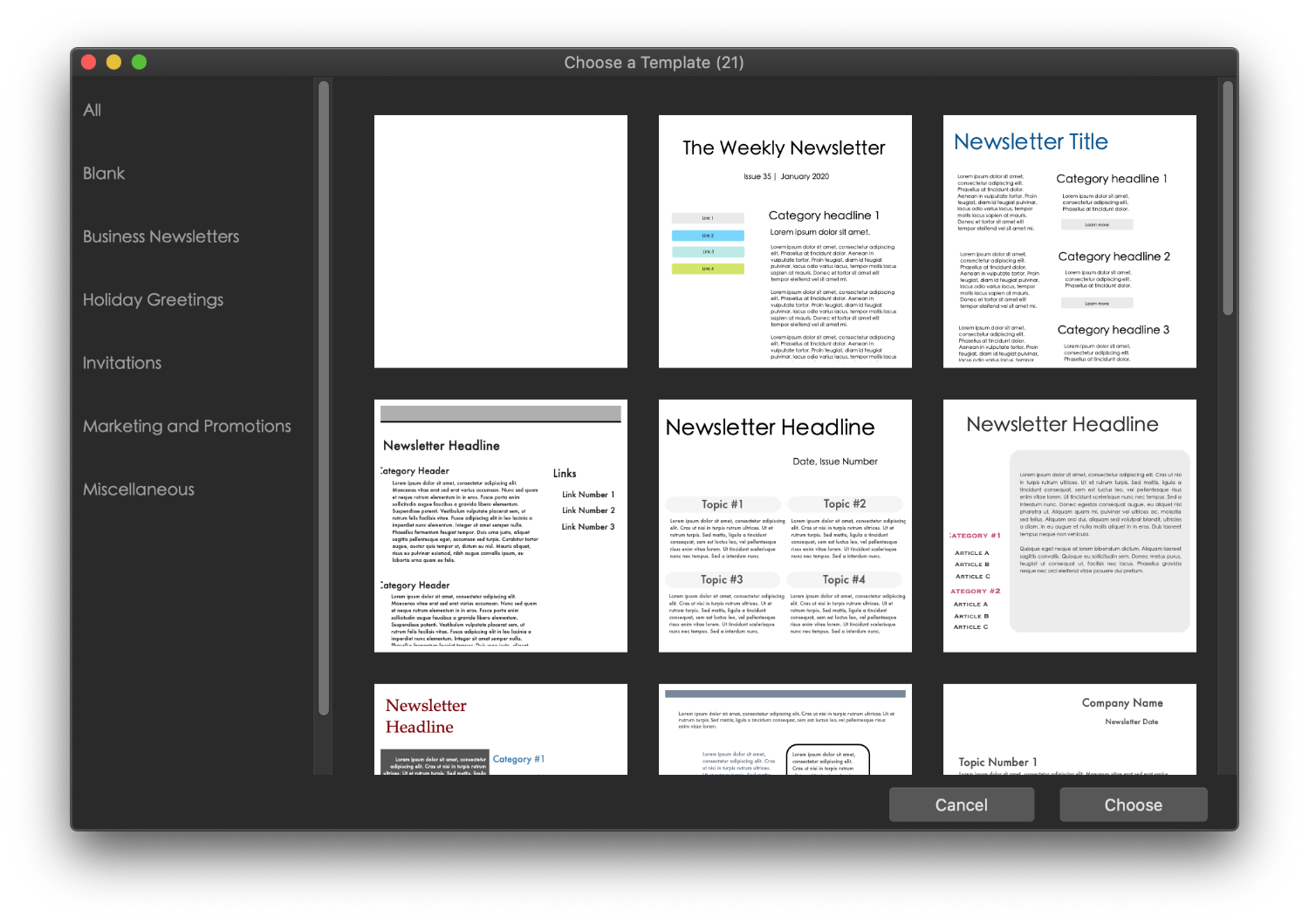Viewport: 1309px width, 924px height.
Task: Select the red Newsletter Headline template
Action: [x=501, y=729]
